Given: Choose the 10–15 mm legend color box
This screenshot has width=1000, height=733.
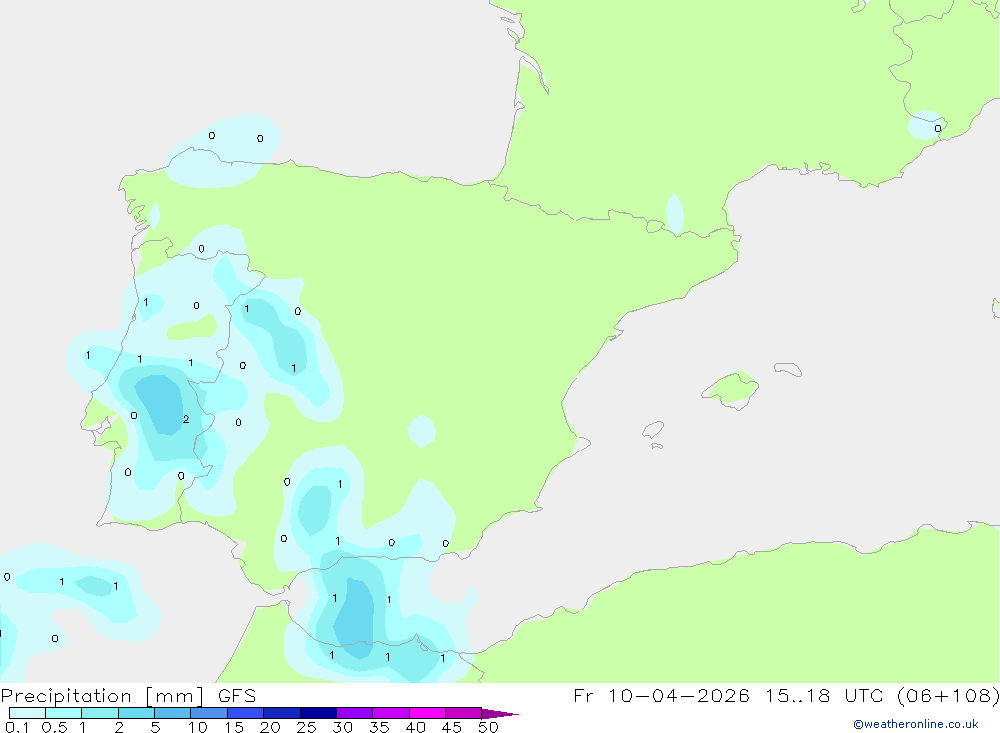Looking at the screenshot, I should (209, 713).
